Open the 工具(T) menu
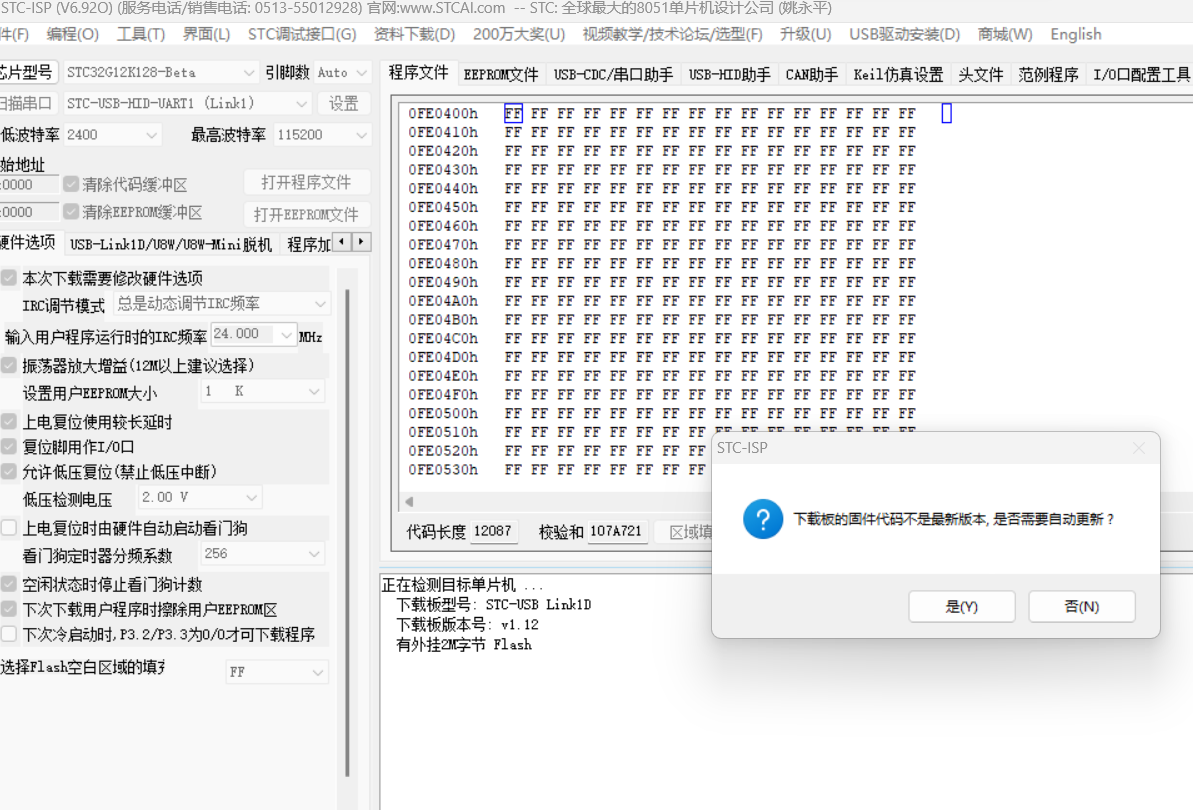The image size is (1193, 810). 141,34
